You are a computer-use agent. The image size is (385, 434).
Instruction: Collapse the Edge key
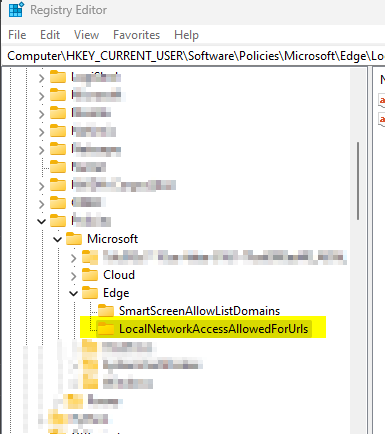(74, 293)
